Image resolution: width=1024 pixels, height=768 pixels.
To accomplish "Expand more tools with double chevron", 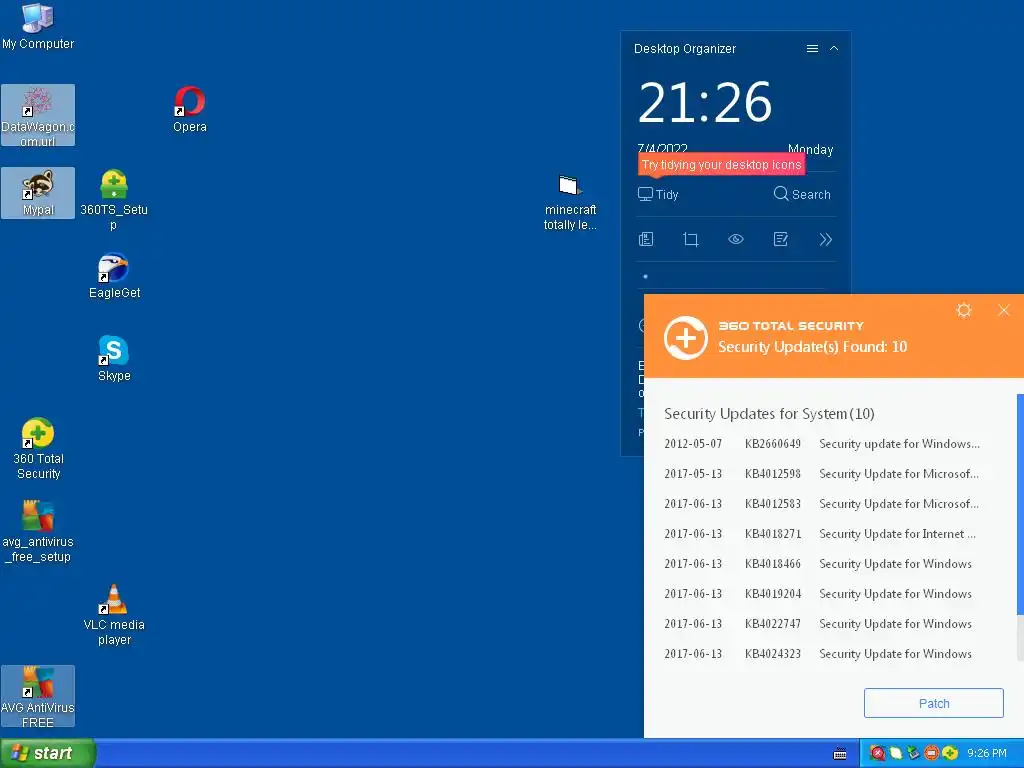I will pos(825,239).
